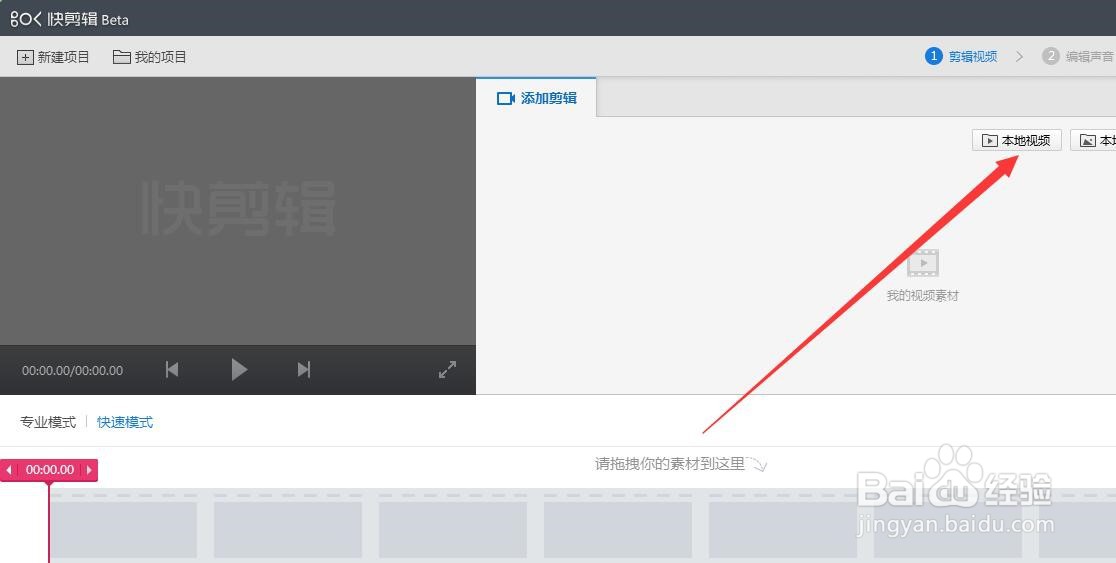The width and height of the screenshot is (1116, 563).
Task: Play the preview video
Action: [239, 369]
